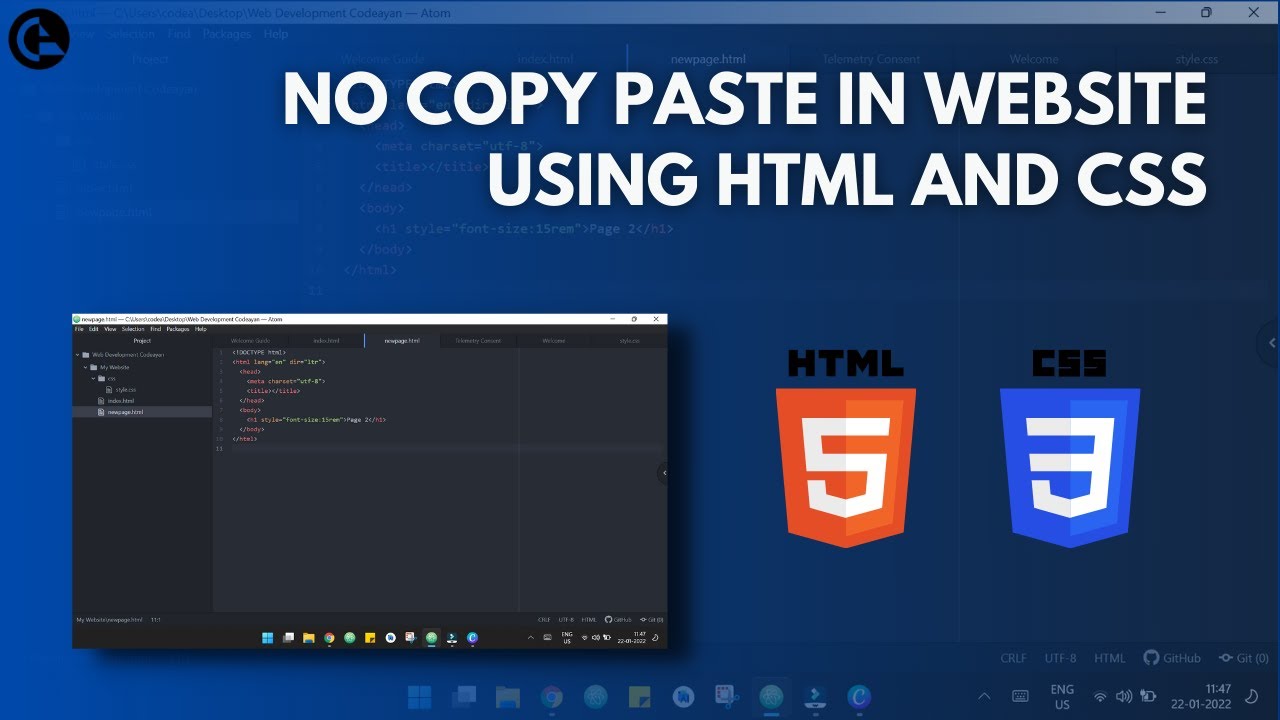Open Sticky Notes on inset taskbar

[370, 637]
